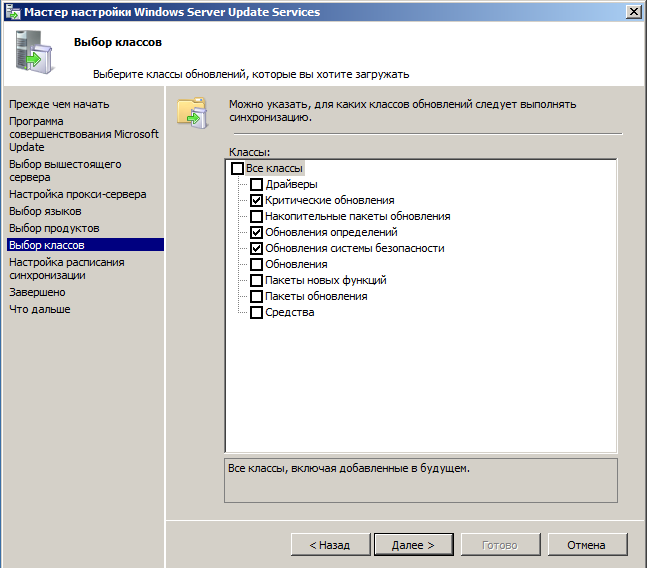647x568 pixels.
Task: Tick the 'Пакеты обновления' checkbox
Action: (x=256, y=296)
